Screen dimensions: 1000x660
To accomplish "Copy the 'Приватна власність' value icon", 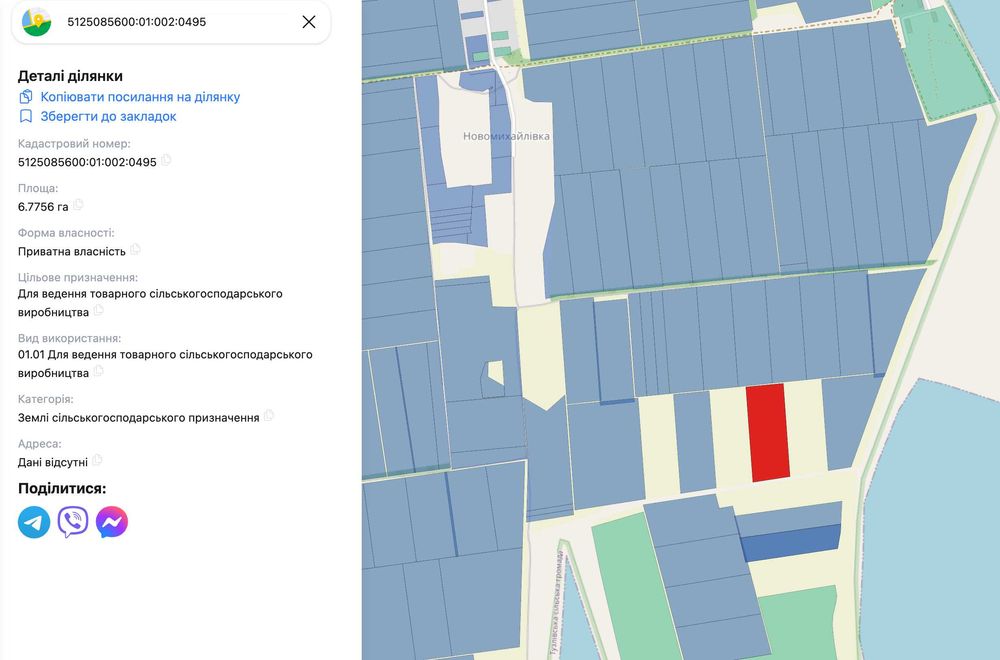I will pyautogui.click(x=135, y=249).
